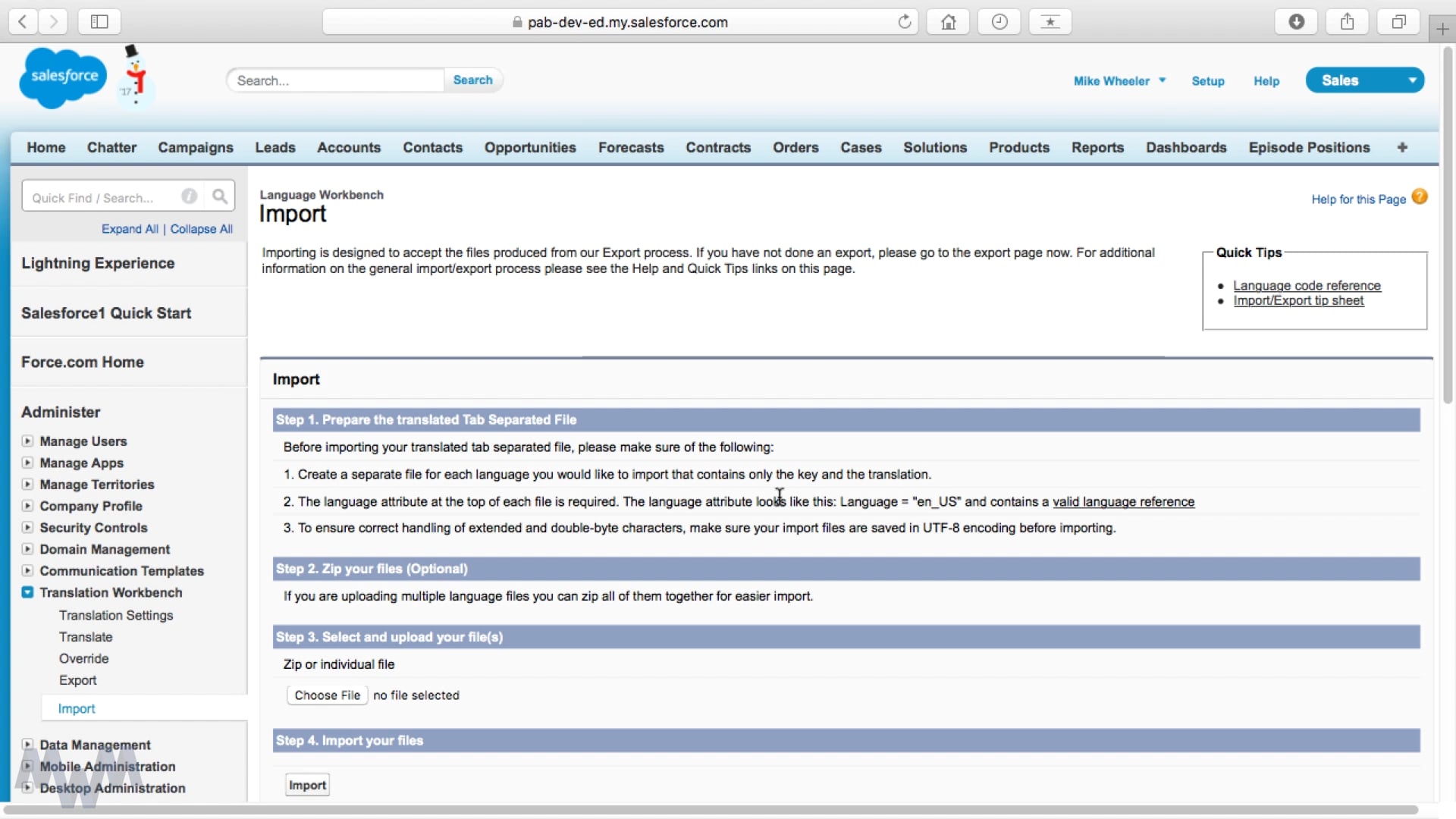Click the valid language reference link
Viewport: 1456px width, 819px height.
[x=1122, y=501]
